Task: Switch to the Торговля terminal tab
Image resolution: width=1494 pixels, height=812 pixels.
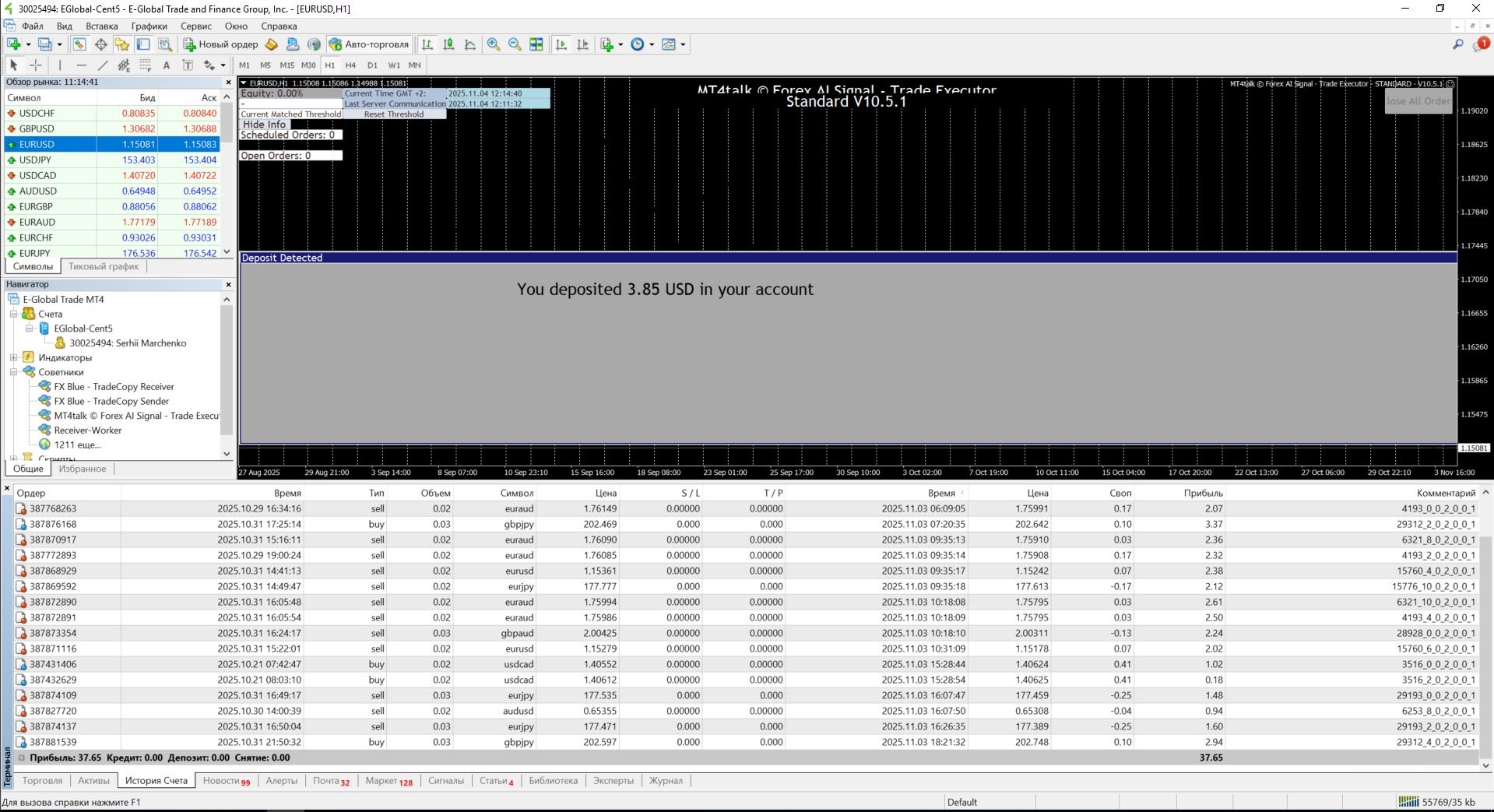Action: tap(42, 780)
